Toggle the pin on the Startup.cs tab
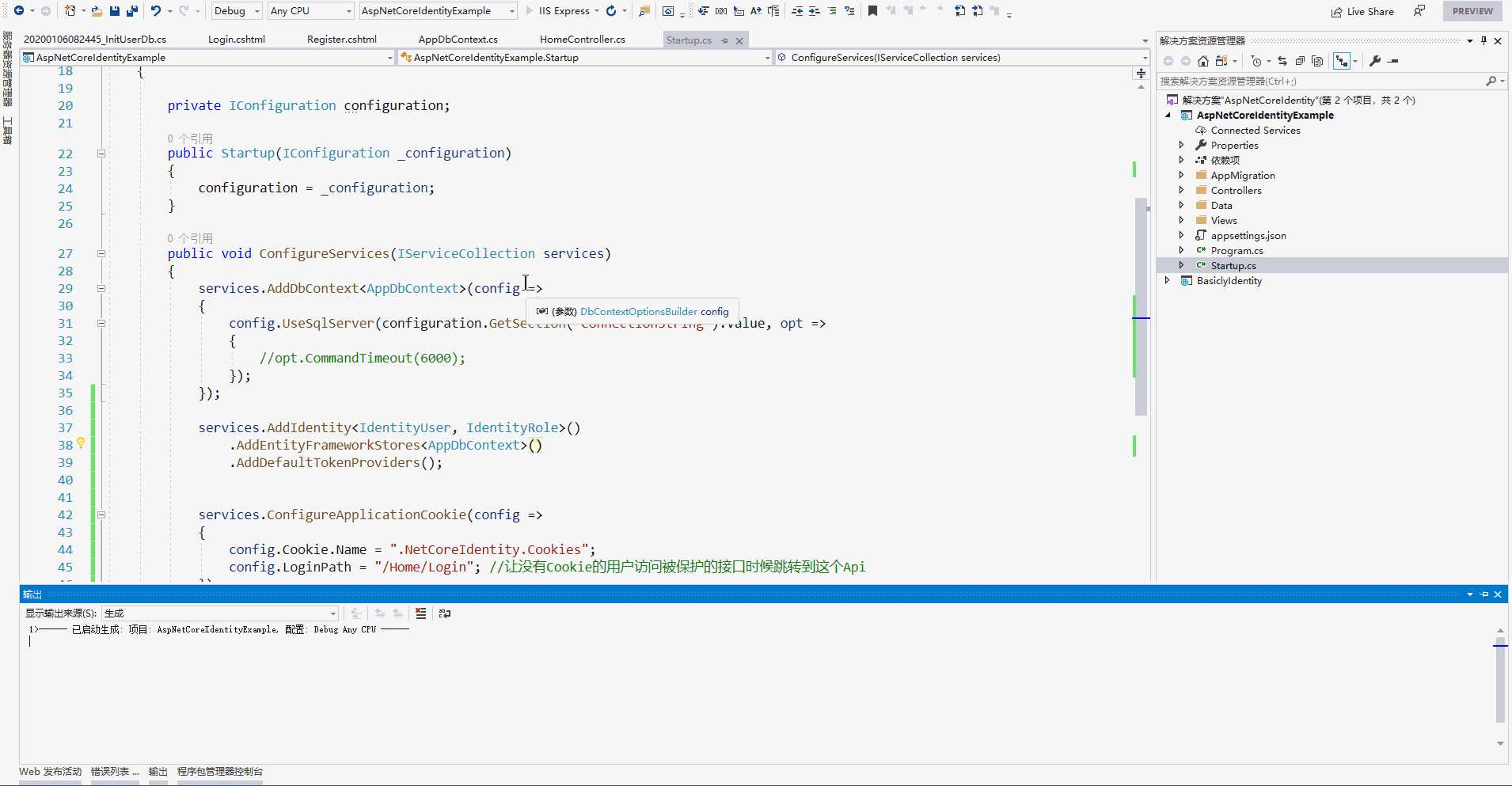This screenshot has width=1512, height=786. click(x=724, y=40)
